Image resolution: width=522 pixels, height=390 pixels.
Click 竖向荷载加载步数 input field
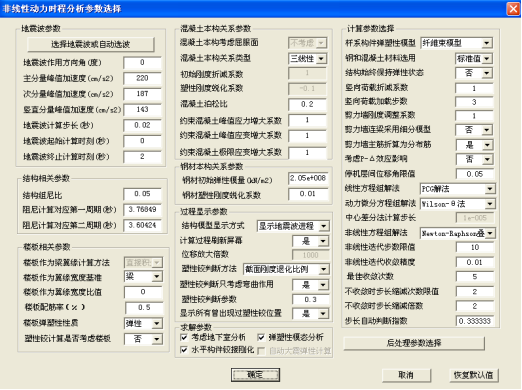click(x=474, y=102)
